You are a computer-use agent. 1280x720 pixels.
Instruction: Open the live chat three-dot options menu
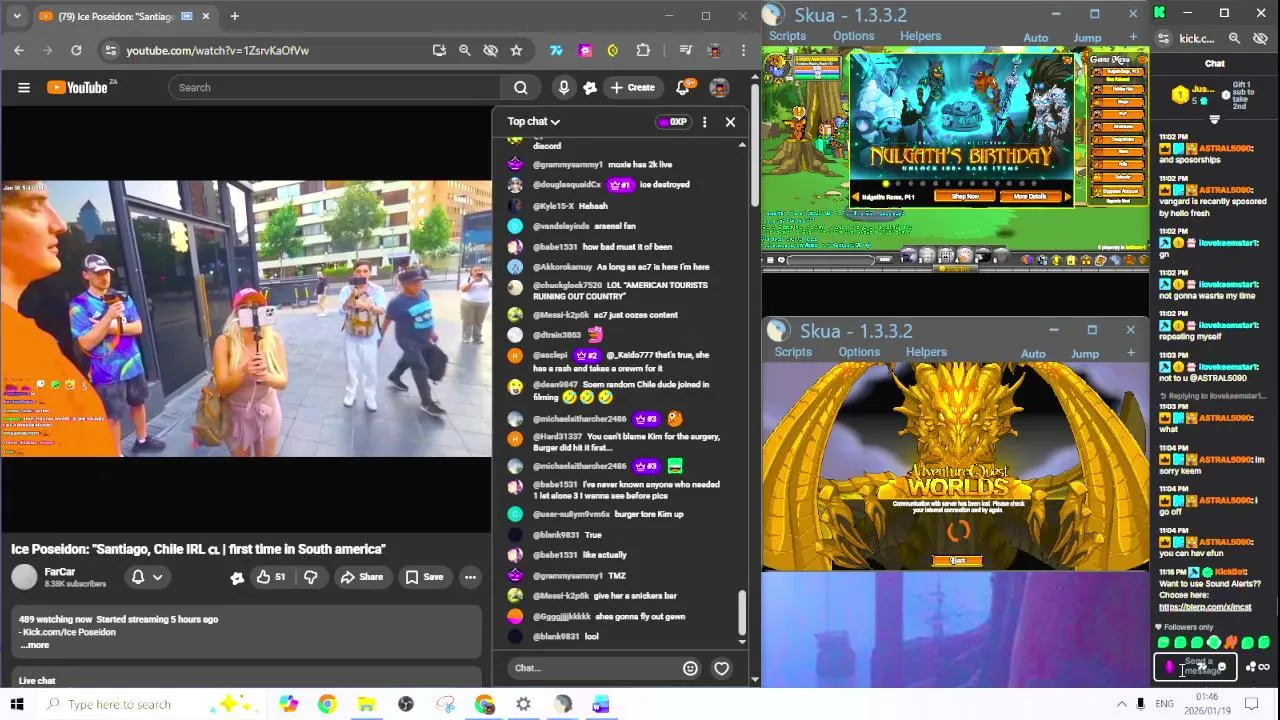pos(704,122)
